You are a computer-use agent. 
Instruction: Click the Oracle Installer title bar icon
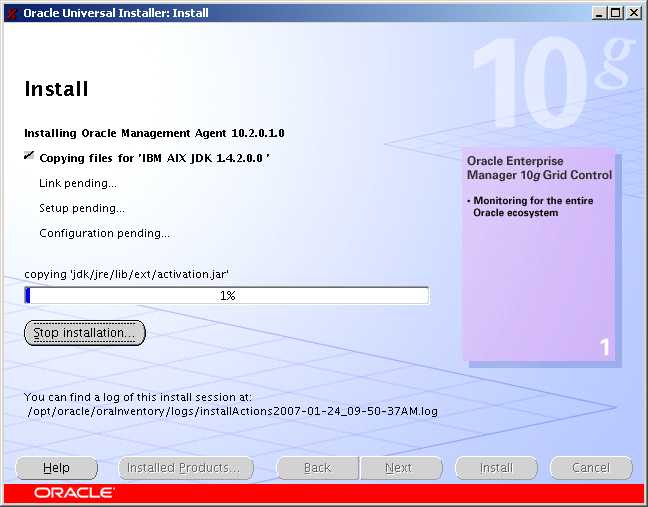pyautogui.click(x=11, y=12)
